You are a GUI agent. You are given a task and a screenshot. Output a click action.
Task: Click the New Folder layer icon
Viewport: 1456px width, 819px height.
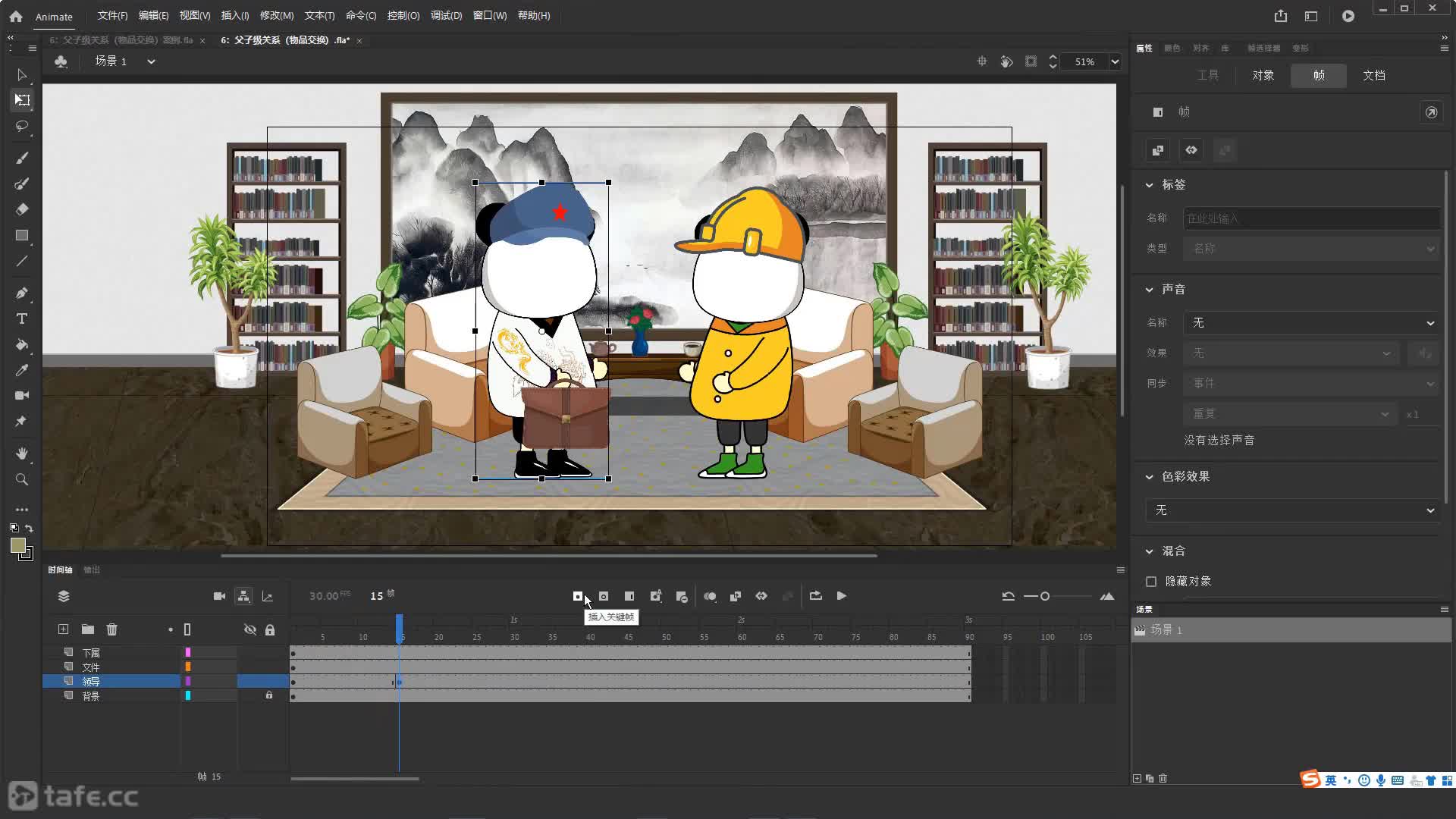point(88,629)
